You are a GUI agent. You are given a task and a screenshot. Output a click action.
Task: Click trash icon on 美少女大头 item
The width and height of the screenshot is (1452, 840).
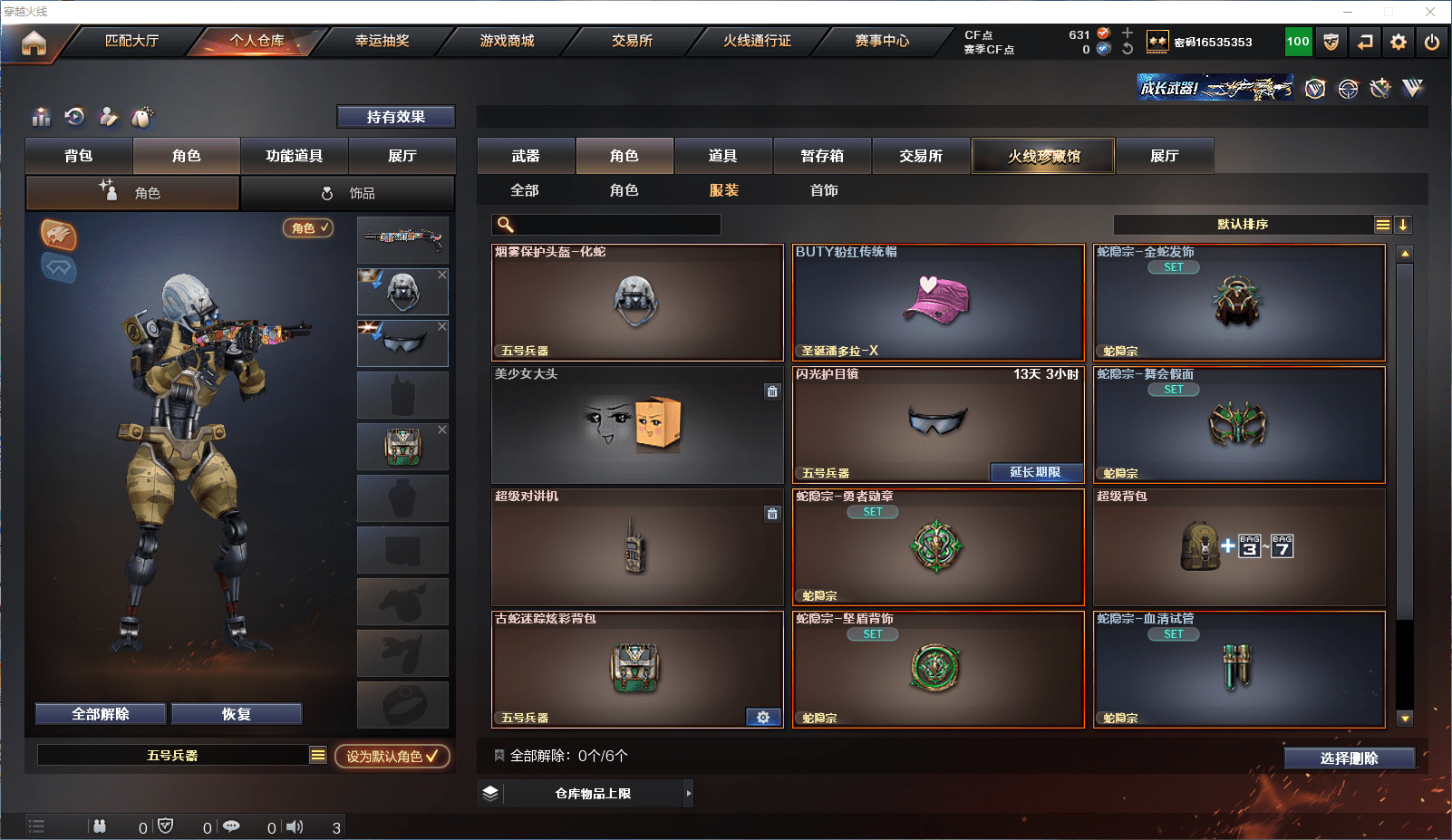pos(772,391)
